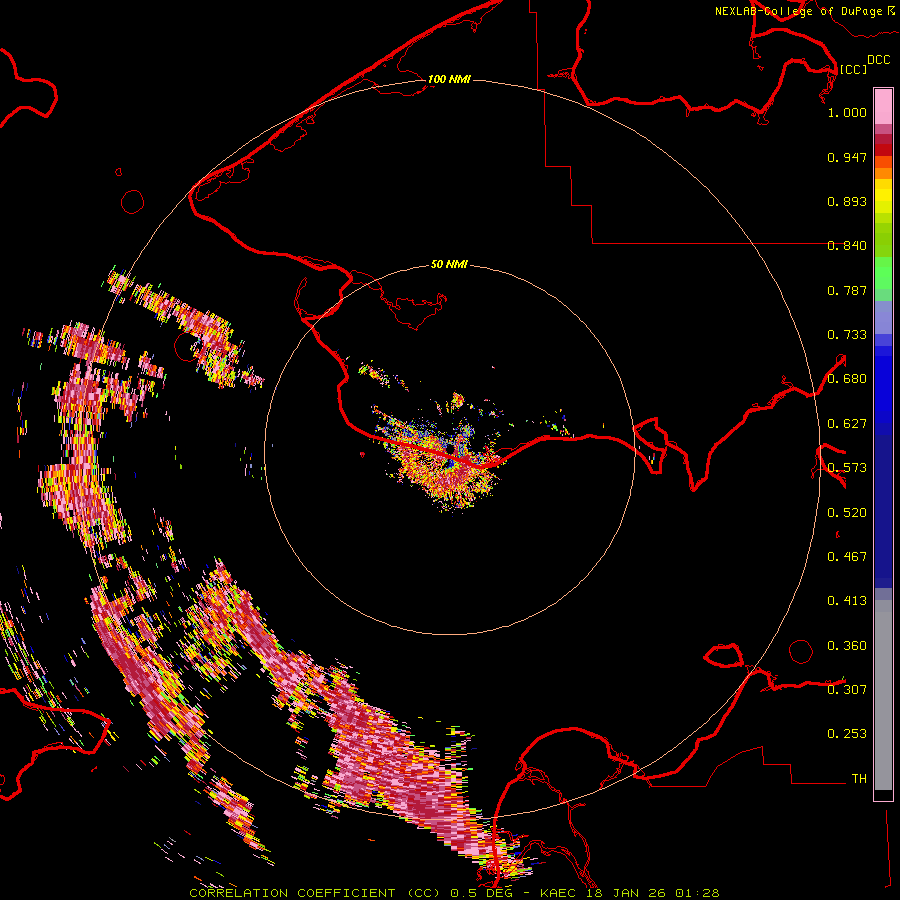Image resolution: width=900 pixels, height=900 pixels.
Task: Click the 0.307 value on color scale
Action: [x=847, y=689]
